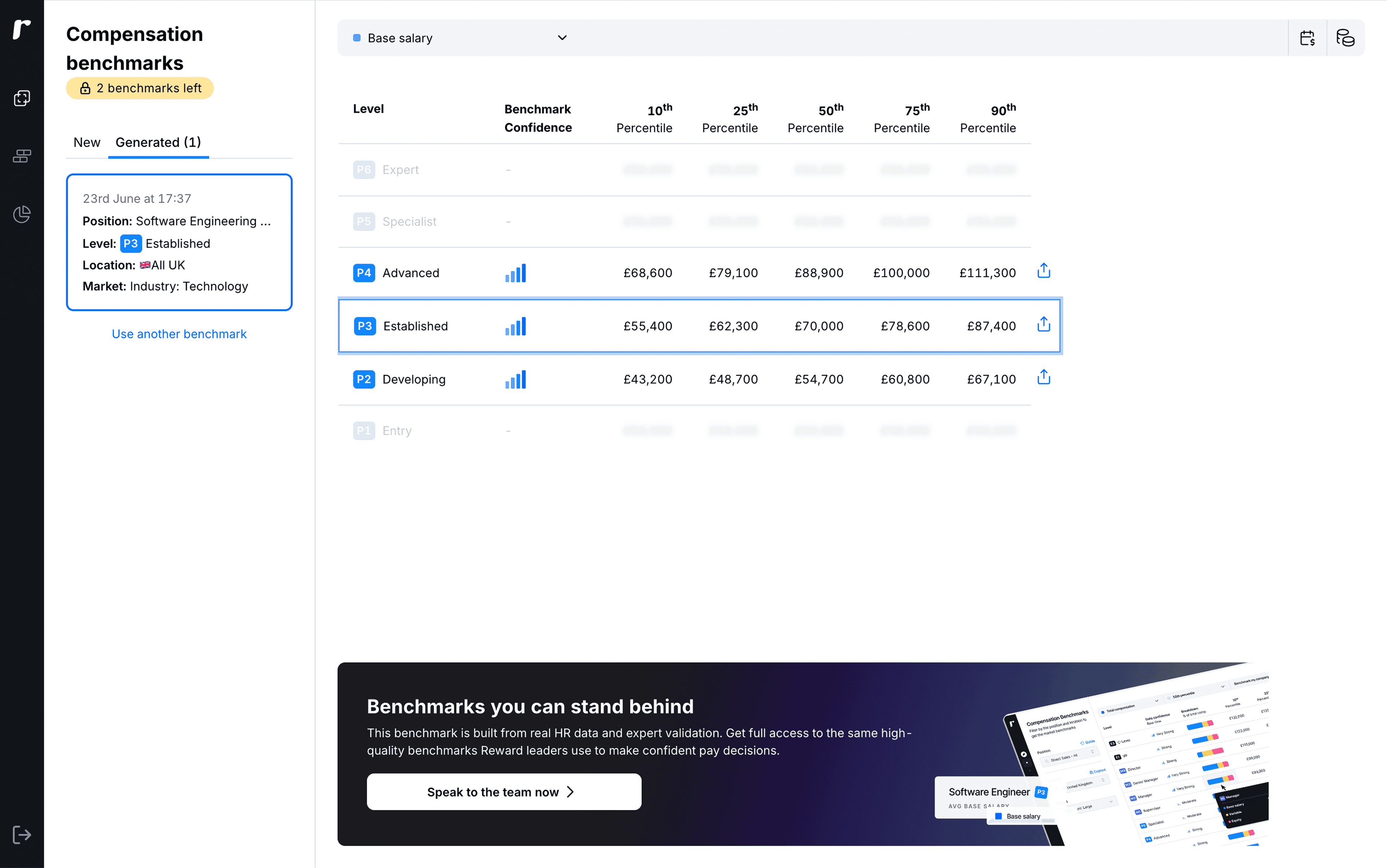Image resolution: width=1387 pixels, height=868 pixels.
Task: Click the 2 benchmarks left badge
Action: pyautogui.click(x=139, y=88)
